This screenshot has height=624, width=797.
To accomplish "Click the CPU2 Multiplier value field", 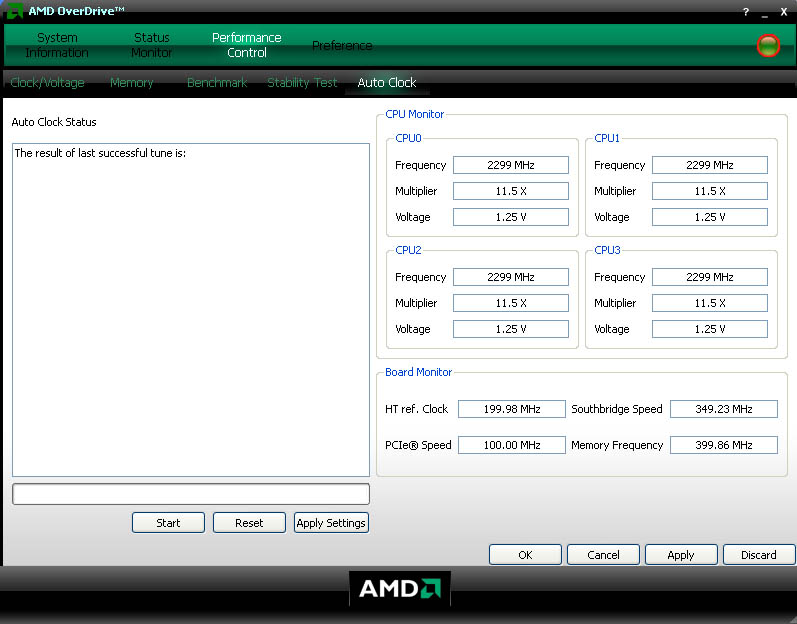I will click(x=511, y=303).
